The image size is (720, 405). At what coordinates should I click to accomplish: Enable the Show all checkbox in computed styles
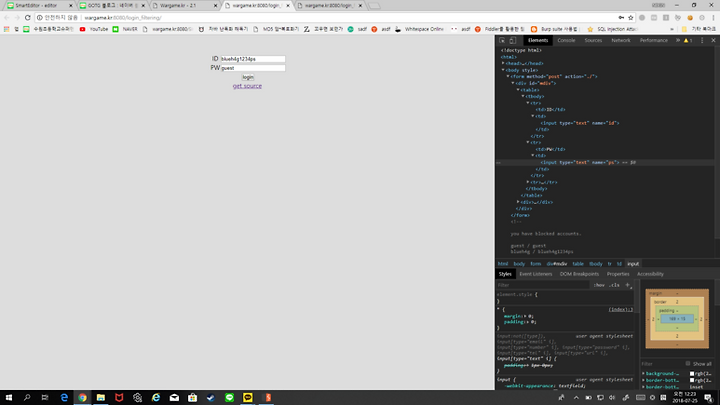pyautogui.click(x=688, y=364)
